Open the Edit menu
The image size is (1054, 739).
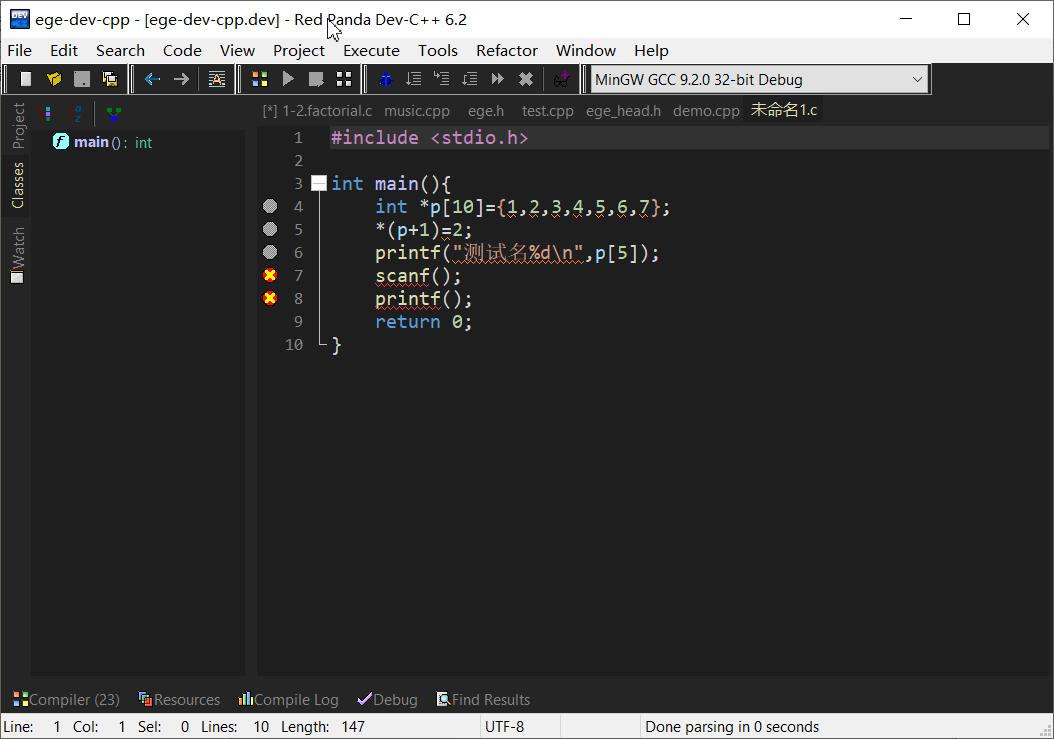coord(64,50)
